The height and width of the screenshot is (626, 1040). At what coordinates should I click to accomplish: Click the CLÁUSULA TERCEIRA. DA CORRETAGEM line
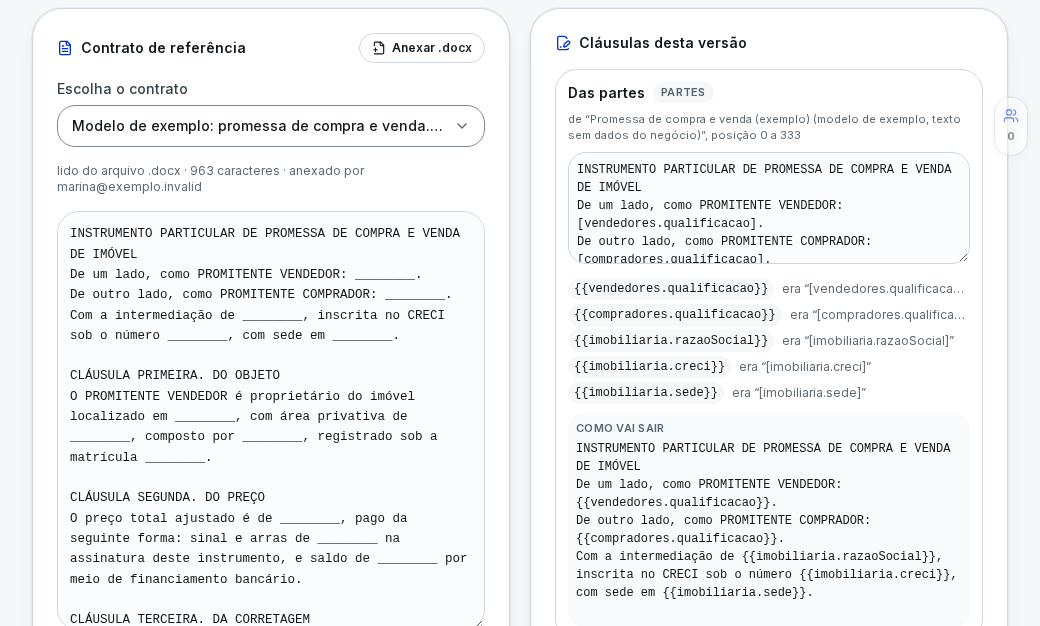[190, 619]
